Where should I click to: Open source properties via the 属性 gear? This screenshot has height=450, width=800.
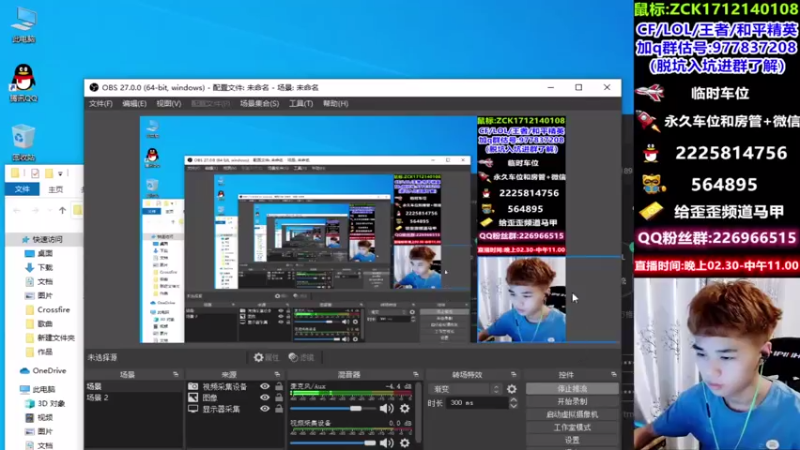[259, 358]
